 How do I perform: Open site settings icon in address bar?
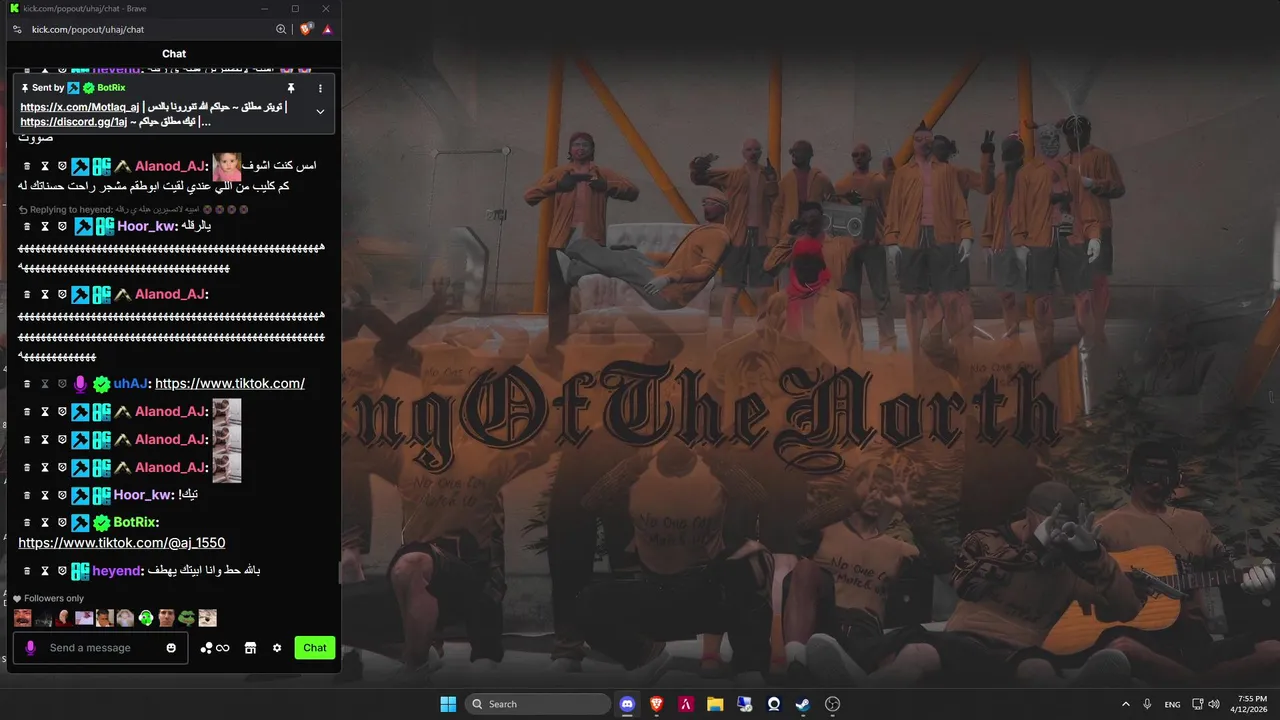pyautogui.click(x=17, y=30)
